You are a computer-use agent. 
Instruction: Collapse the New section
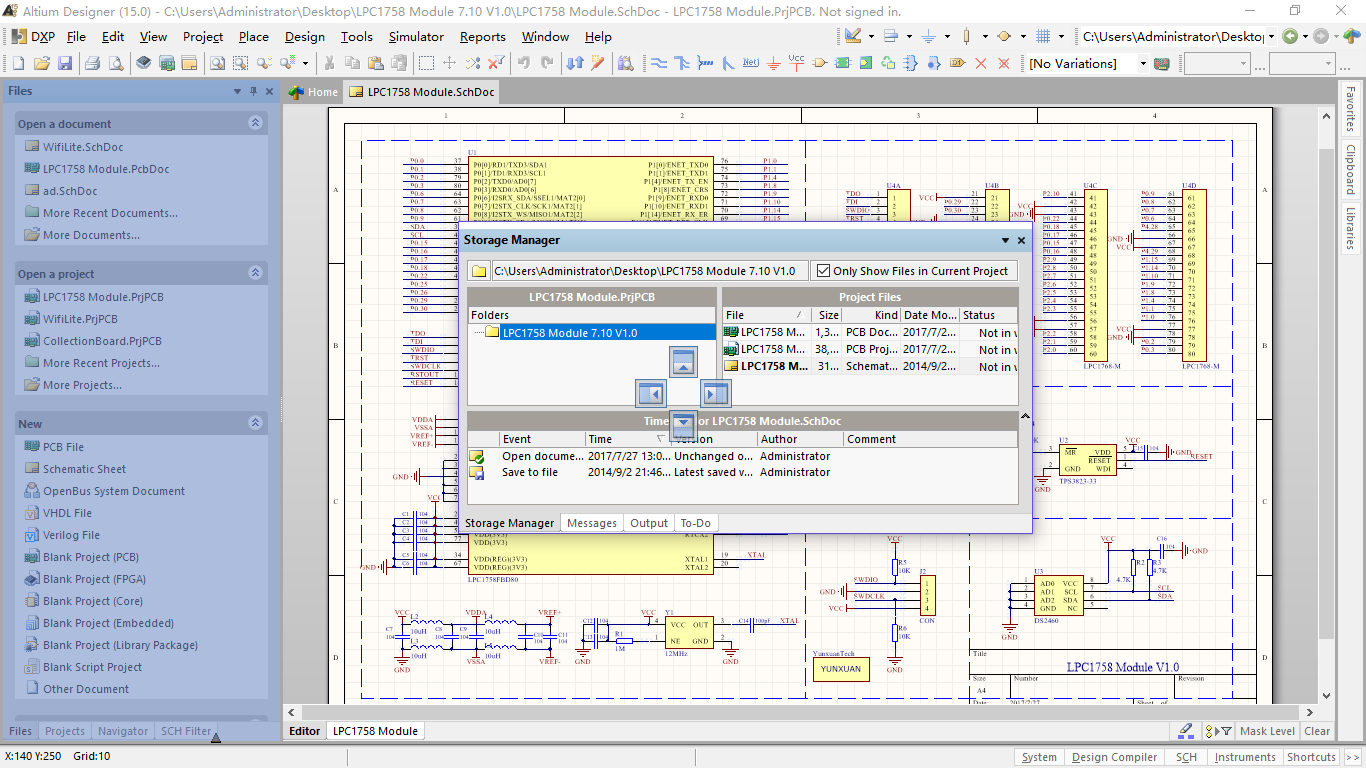click(255, 423)
